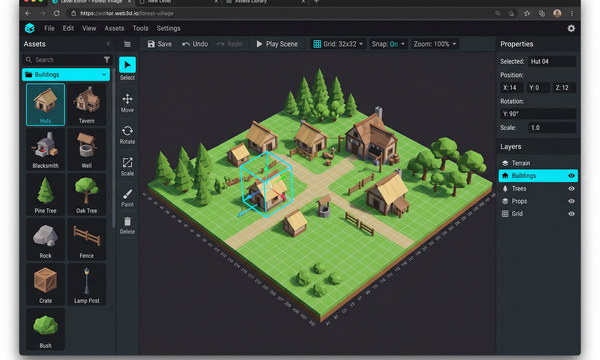Open the Tools menu

pos(140,28)
